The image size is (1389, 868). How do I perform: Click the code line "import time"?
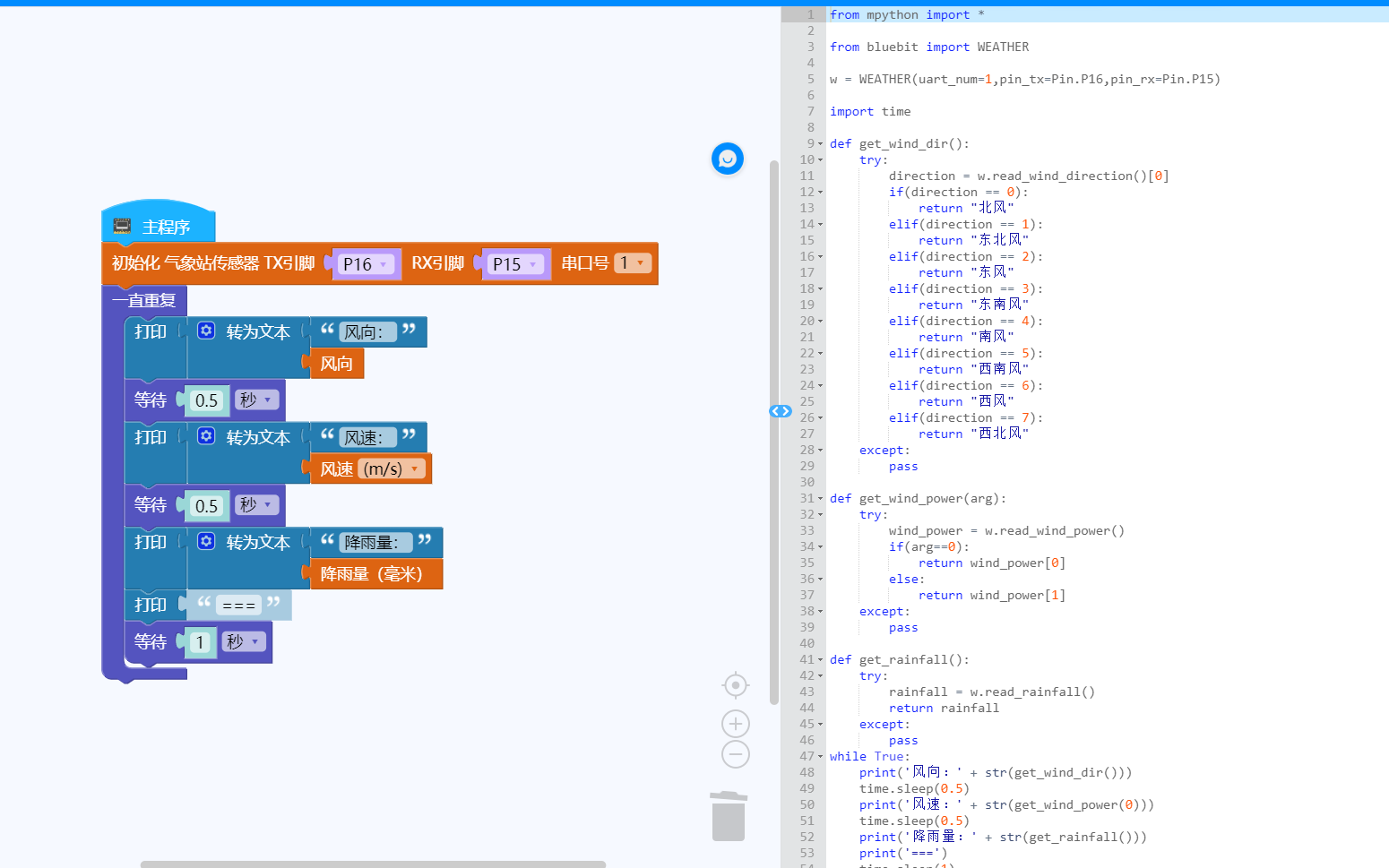(870, 111)
